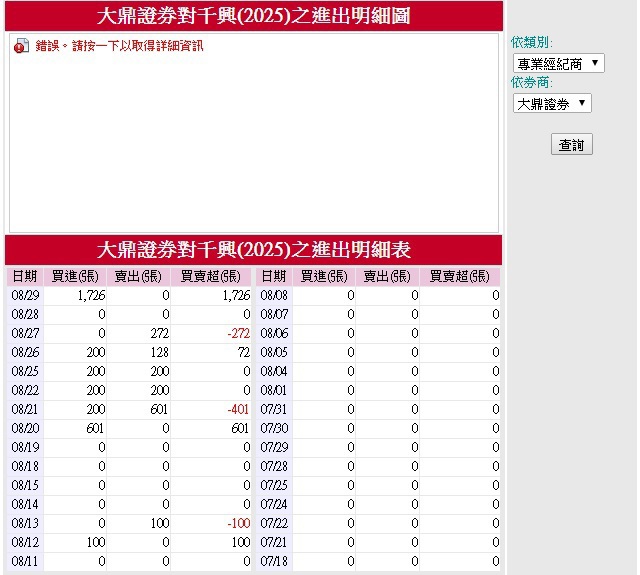Click the -272 net value on 08/27
Image resolution: width=640 pixels, height=575 pixels.
(x=238, y=333)
